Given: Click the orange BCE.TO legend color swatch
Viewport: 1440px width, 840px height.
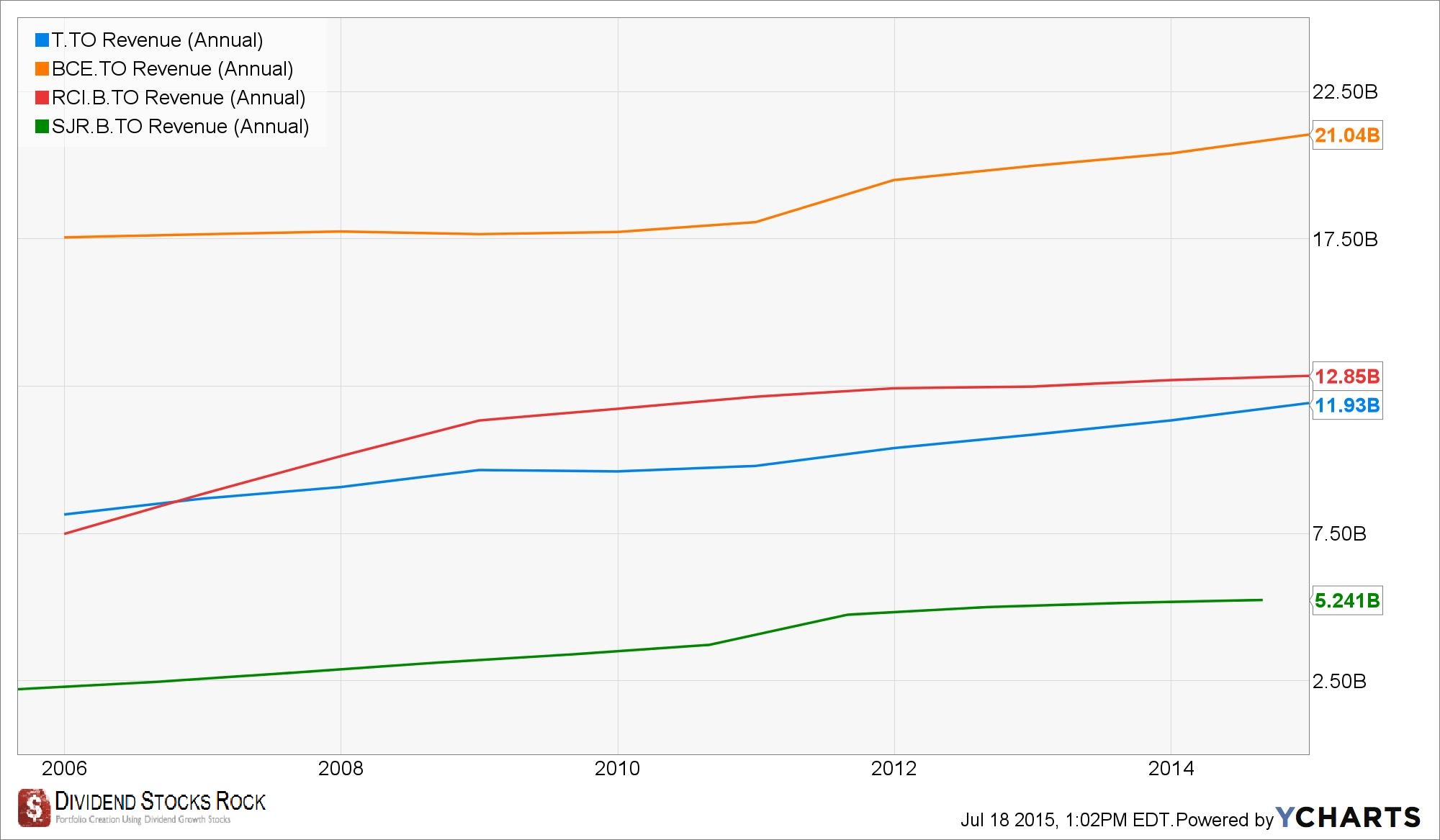Looking at the screenshot, I should coord(42,69).
